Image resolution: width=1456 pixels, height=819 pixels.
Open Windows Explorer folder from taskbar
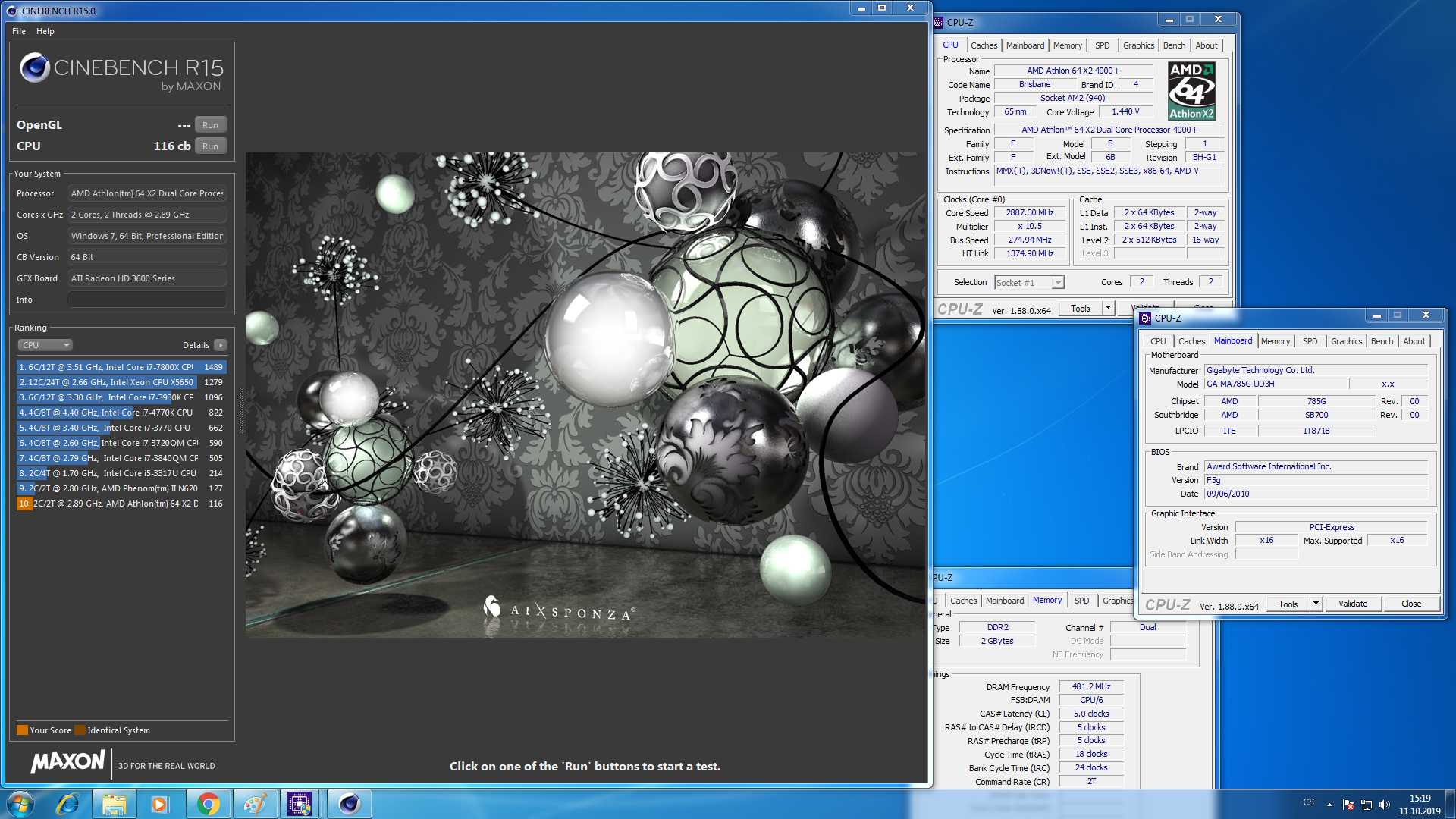coord(115,804)
